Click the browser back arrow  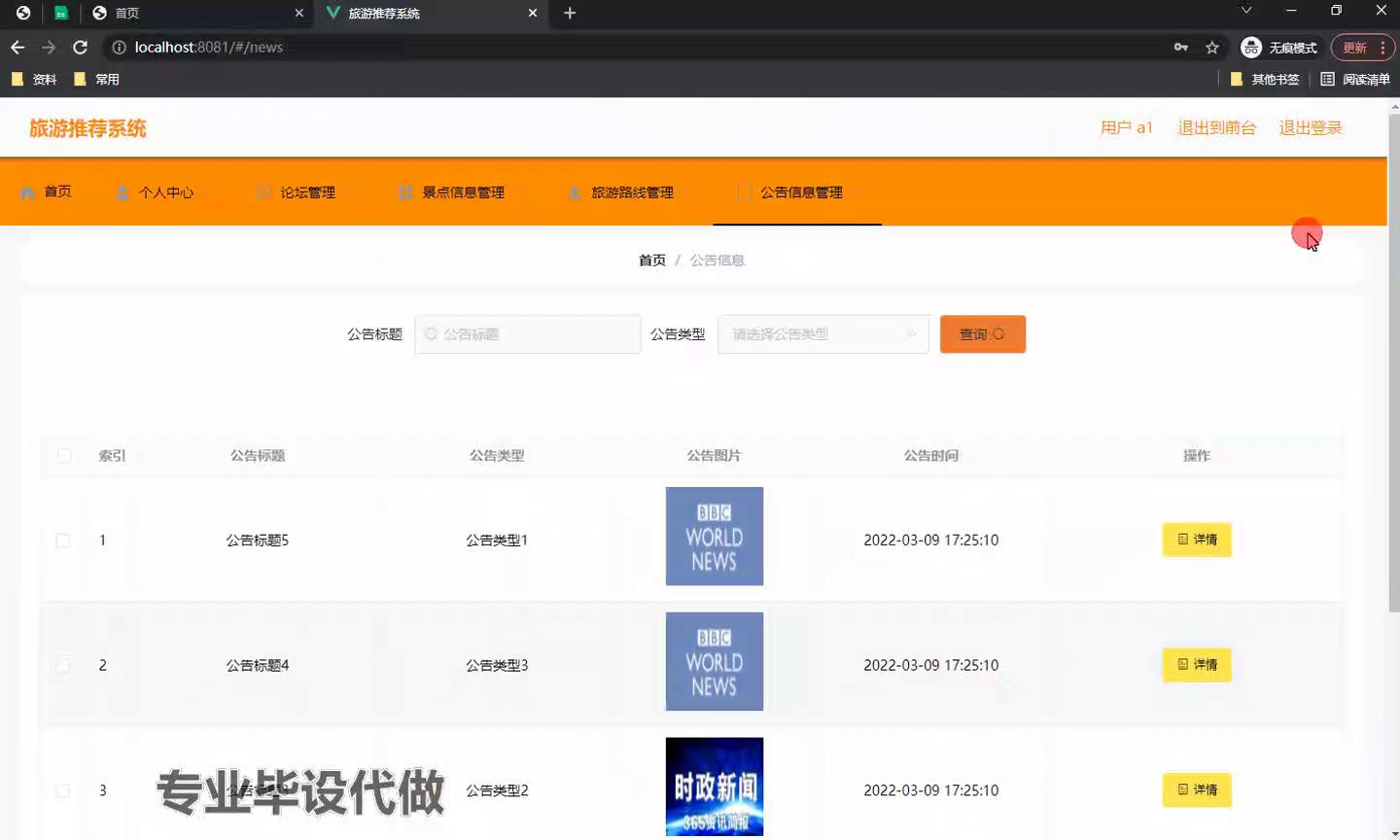tap(17, 47)
